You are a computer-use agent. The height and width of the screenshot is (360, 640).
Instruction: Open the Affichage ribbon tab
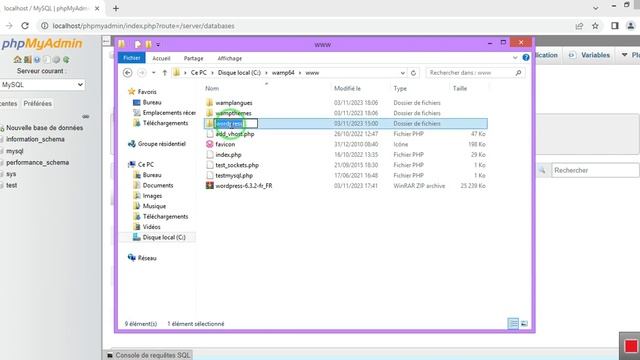[230, 58]
